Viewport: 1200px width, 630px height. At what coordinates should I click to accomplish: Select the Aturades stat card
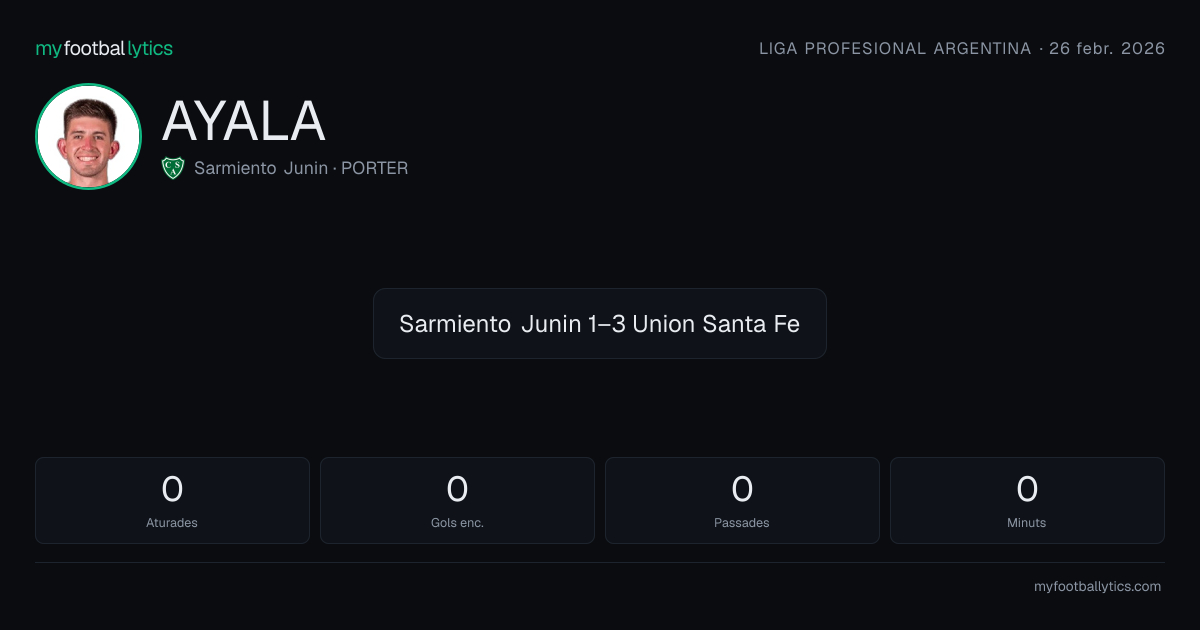[x=172, y=500]
